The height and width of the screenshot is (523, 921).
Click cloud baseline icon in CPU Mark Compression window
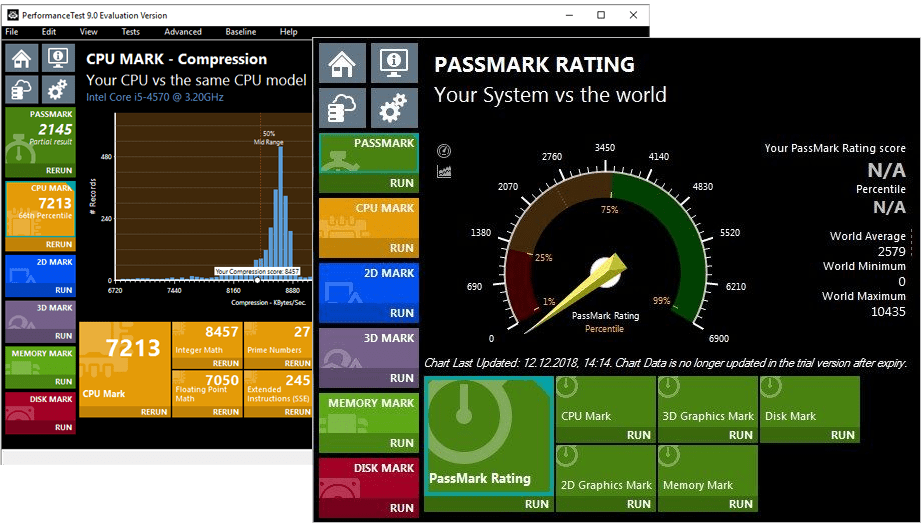[22, 90]
